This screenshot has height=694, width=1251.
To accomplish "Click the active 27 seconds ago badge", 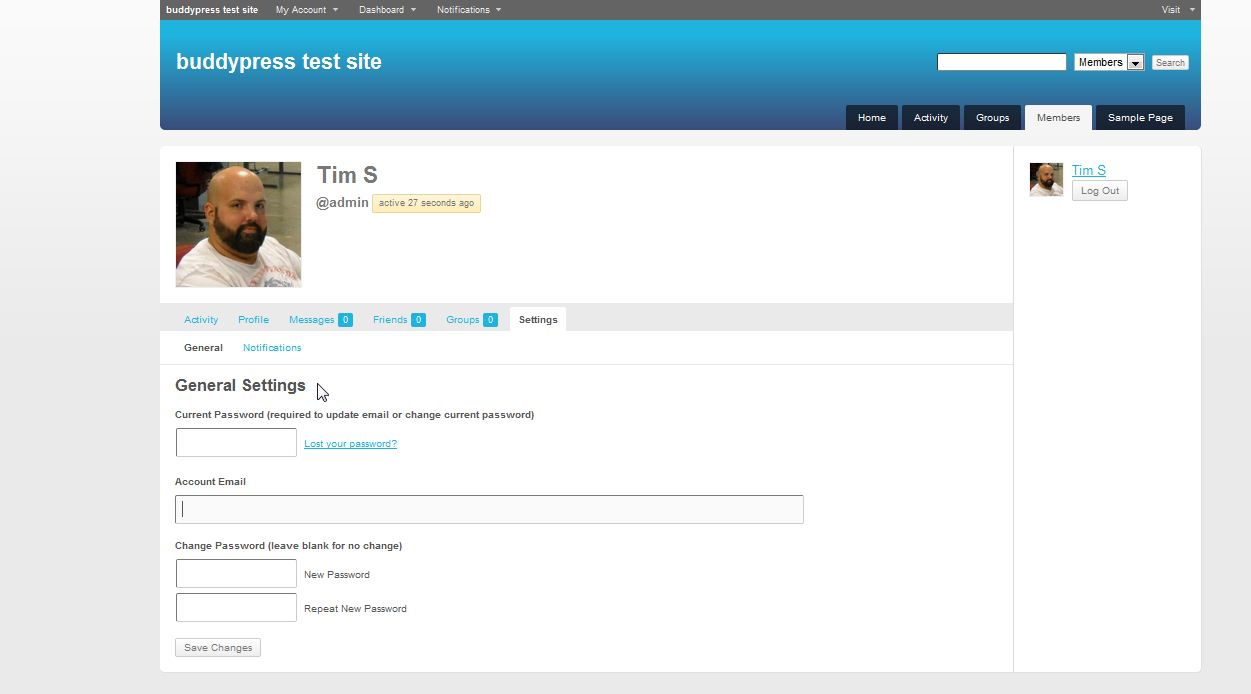I will pos(426,203).
